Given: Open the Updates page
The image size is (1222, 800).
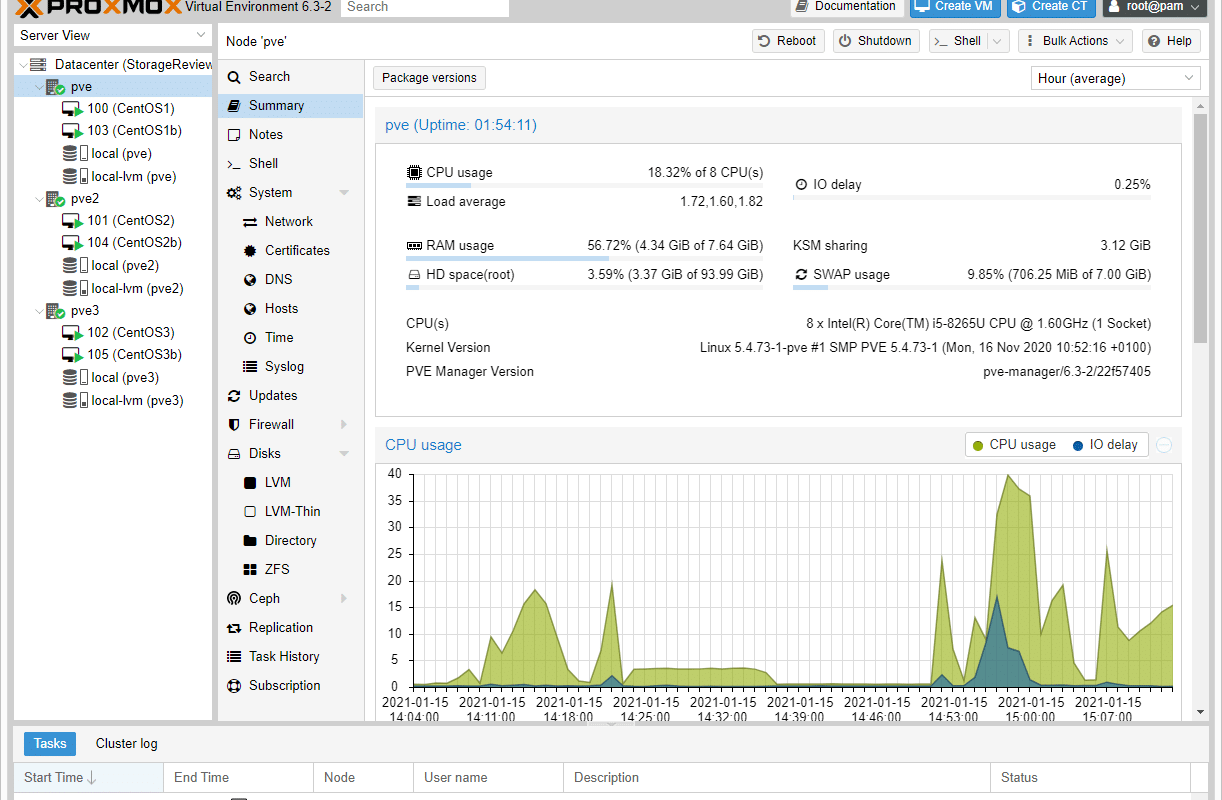Looking at the screenshot, I should click(x=291, y=396).
